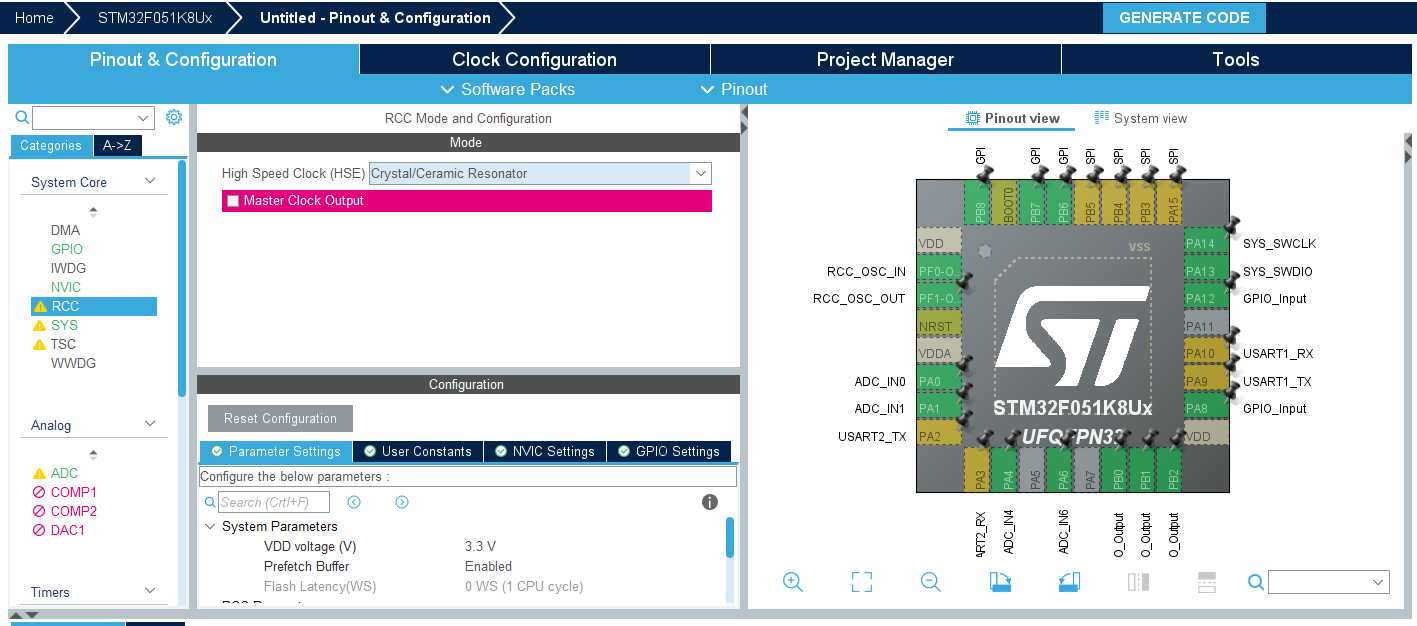Image resolution: width=1417 pixels, height=626 pixels.
Task: Open NVIC Settings tab
Action: pos(545,451)
